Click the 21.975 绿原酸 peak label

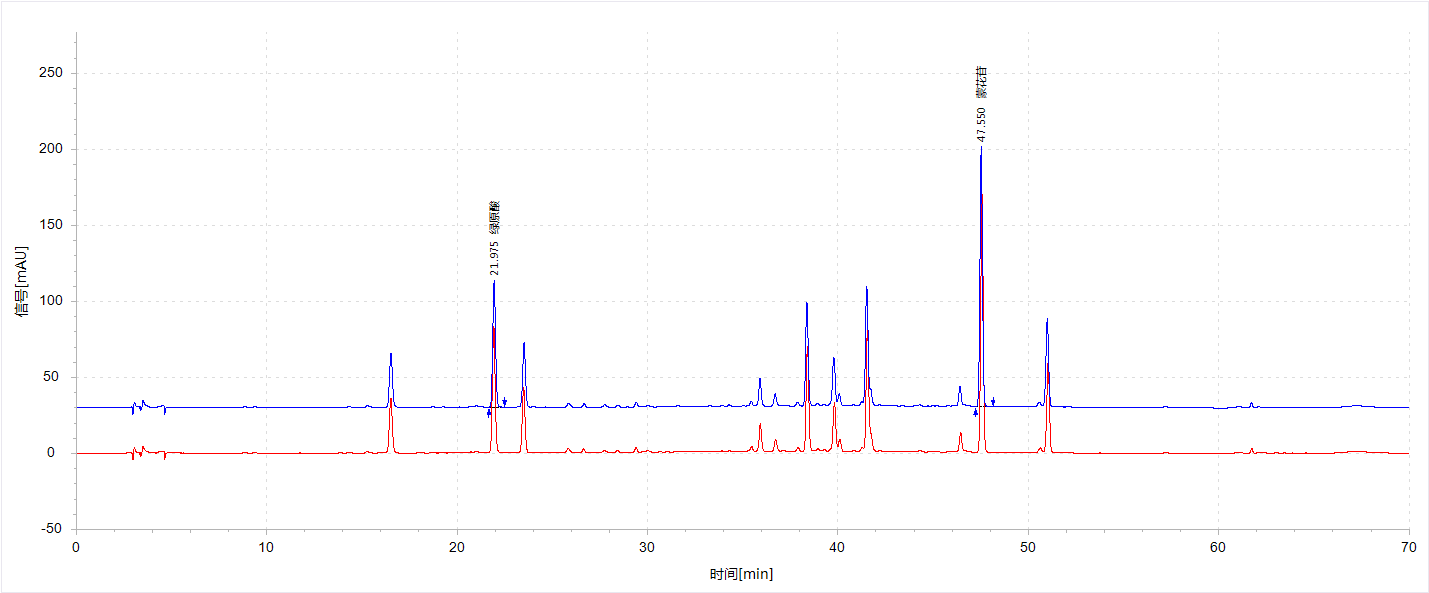click(x=494, y=237)
